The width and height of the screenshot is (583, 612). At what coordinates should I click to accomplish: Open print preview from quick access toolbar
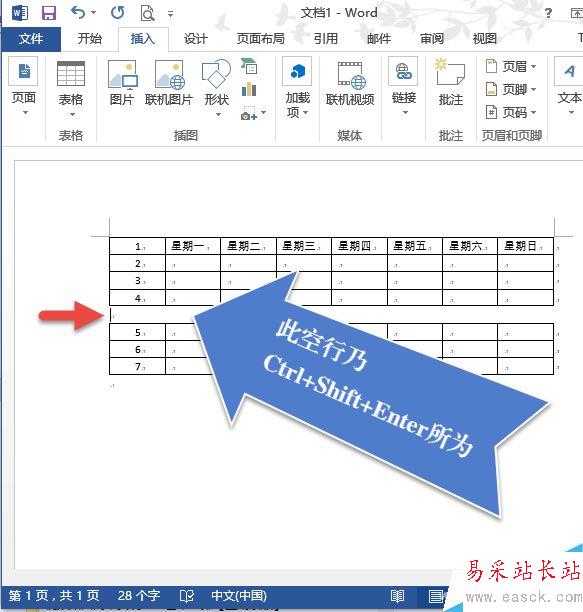point(147,13)
